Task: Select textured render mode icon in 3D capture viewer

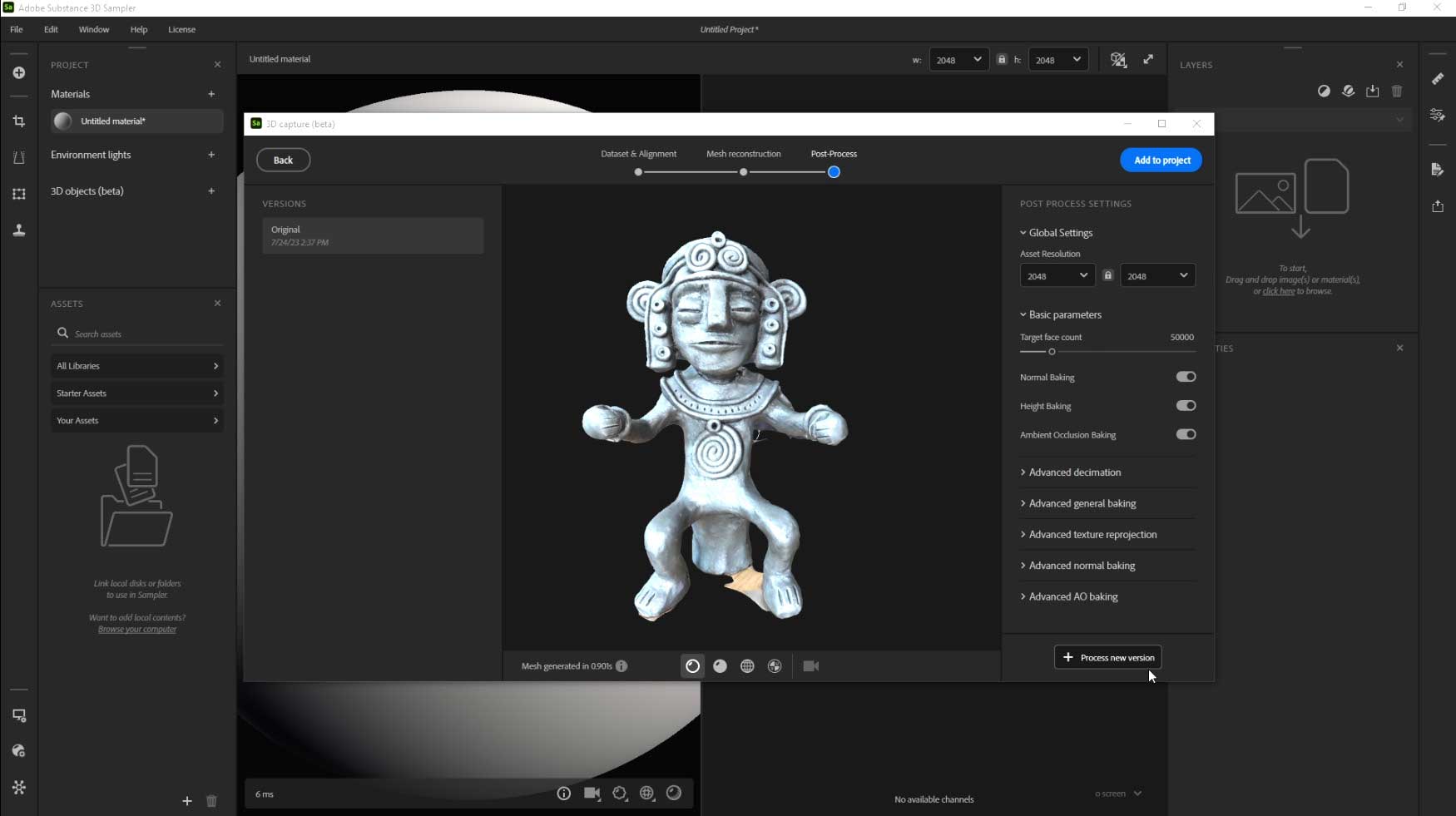Action: (692, 666)
